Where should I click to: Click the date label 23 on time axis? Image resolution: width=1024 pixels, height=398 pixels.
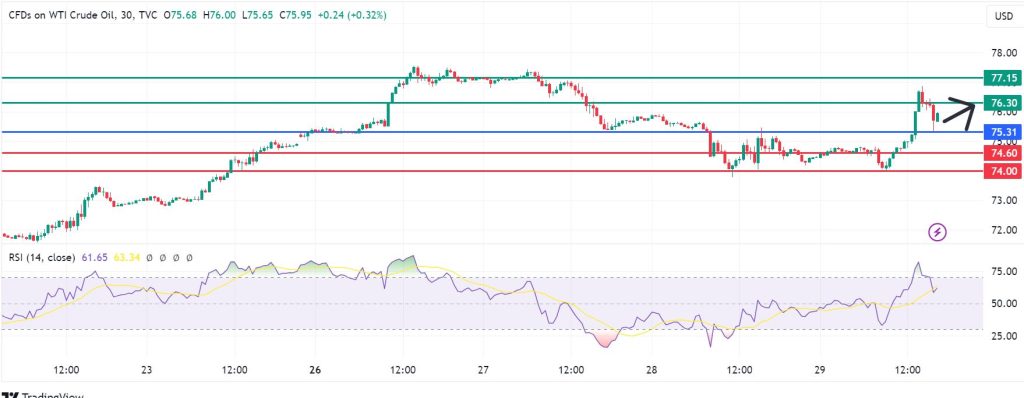pos(146,369)
